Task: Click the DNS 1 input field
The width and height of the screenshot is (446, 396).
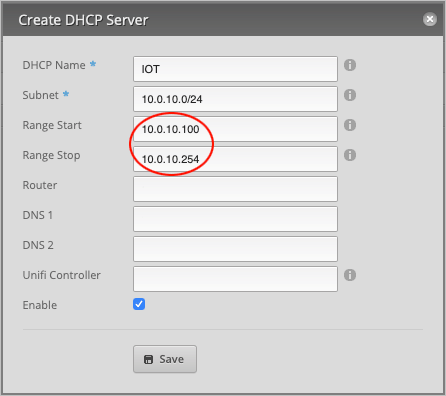Action: pos(235,219)
